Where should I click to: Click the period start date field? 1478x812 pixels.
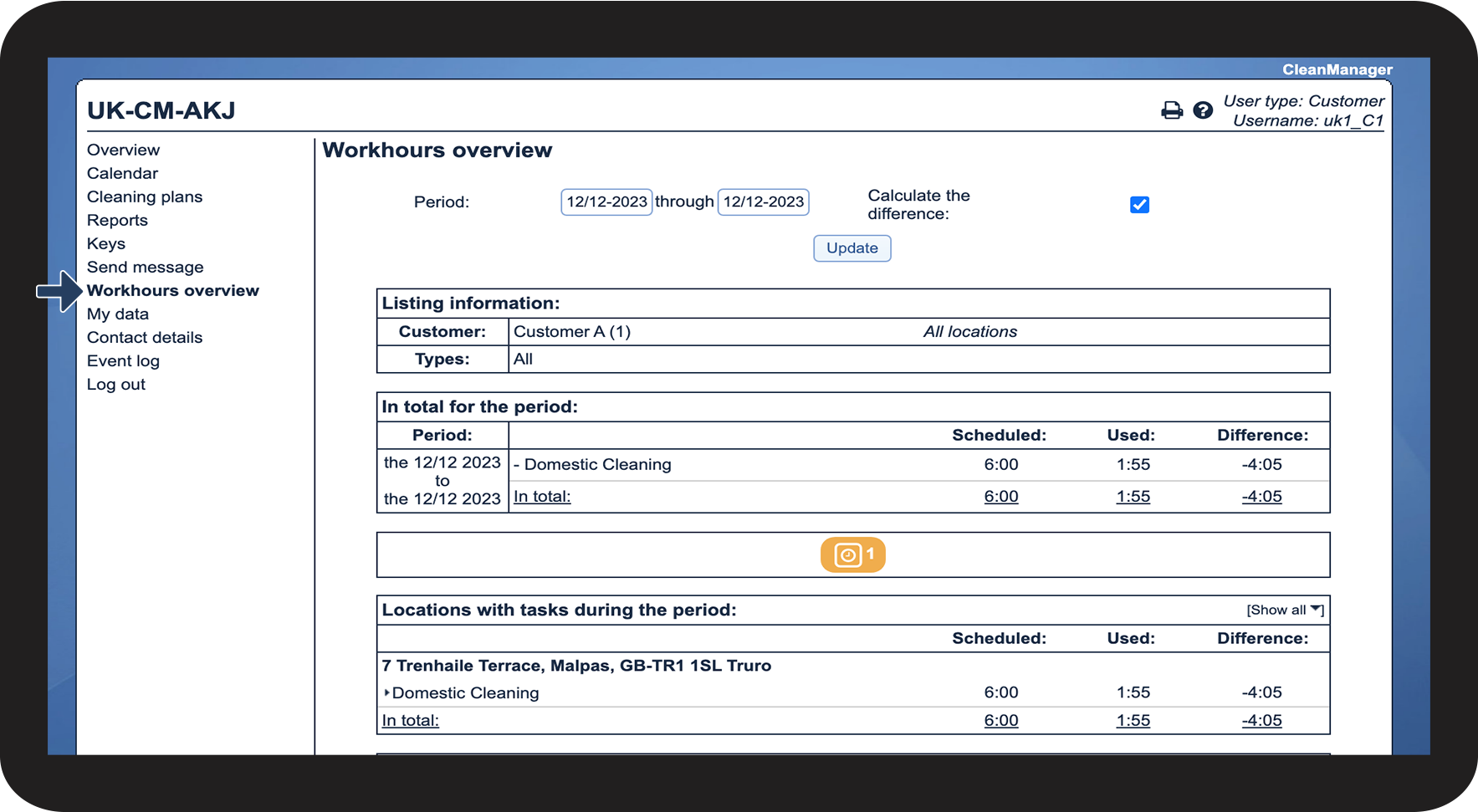tap(606, 202)
